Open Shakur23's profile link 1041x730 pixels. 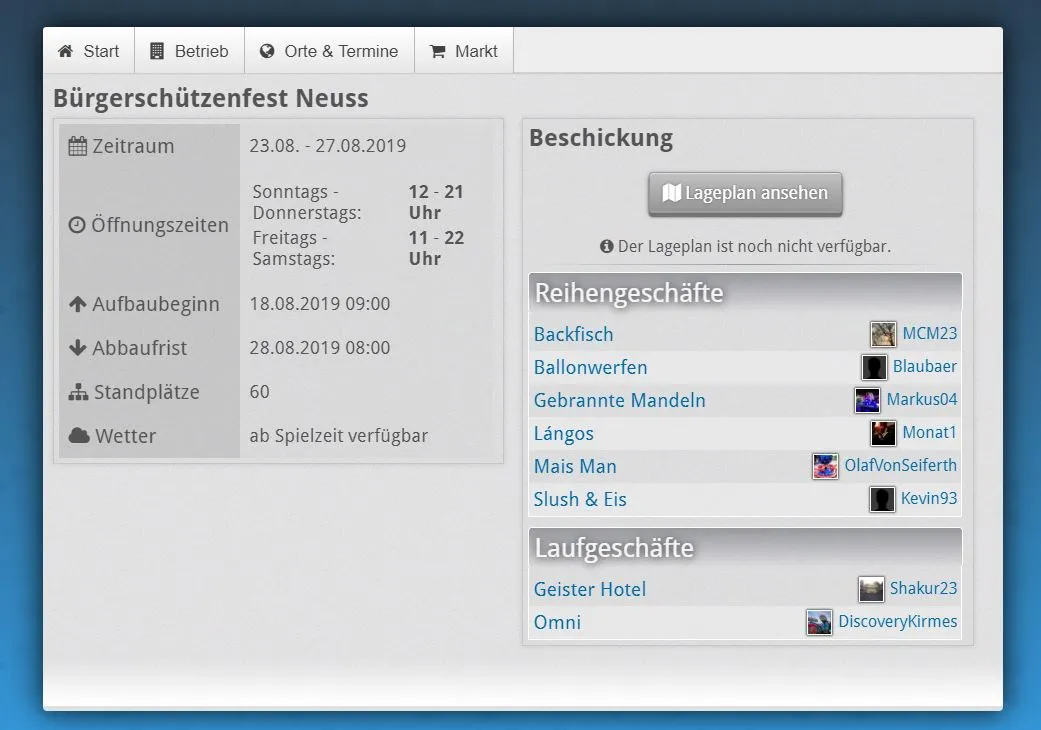pyautogui.click(x=923, y=588)
